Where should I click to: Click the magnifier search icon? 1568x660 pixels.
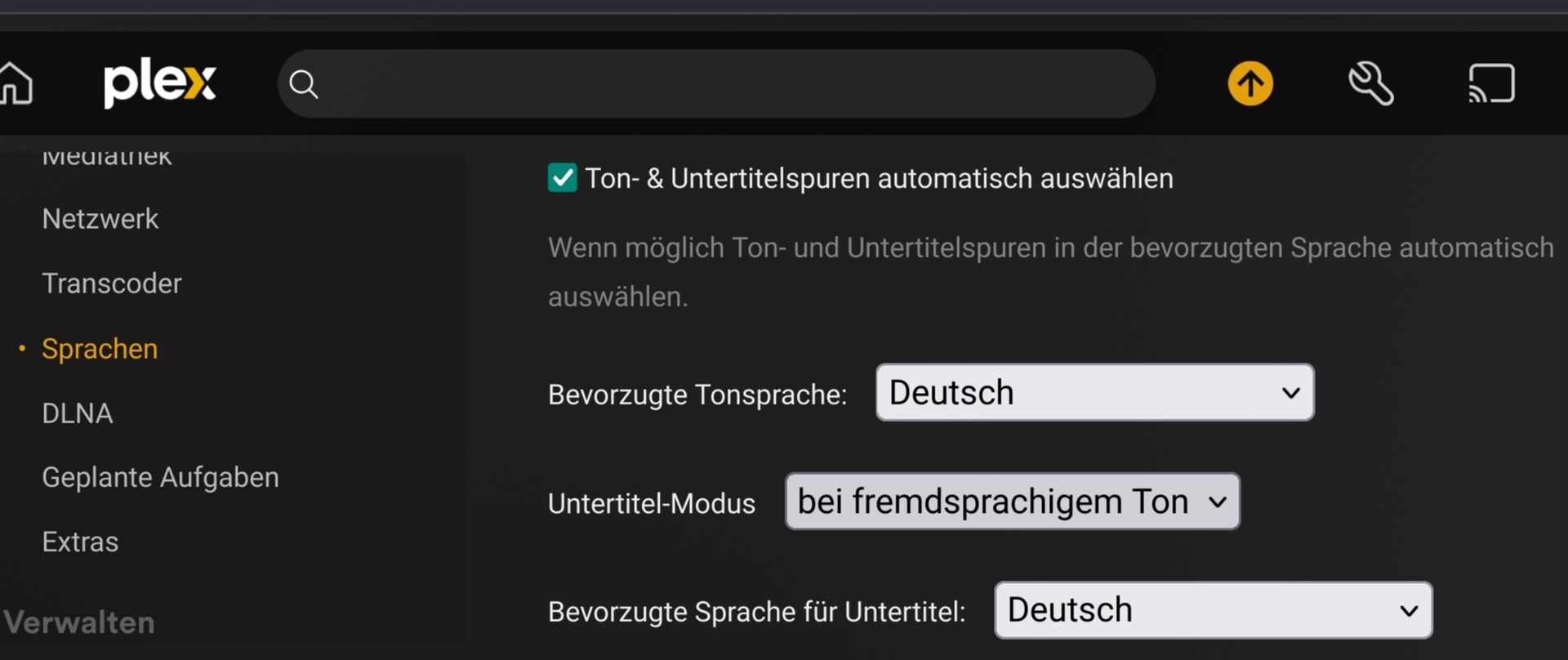coord(304,84)
